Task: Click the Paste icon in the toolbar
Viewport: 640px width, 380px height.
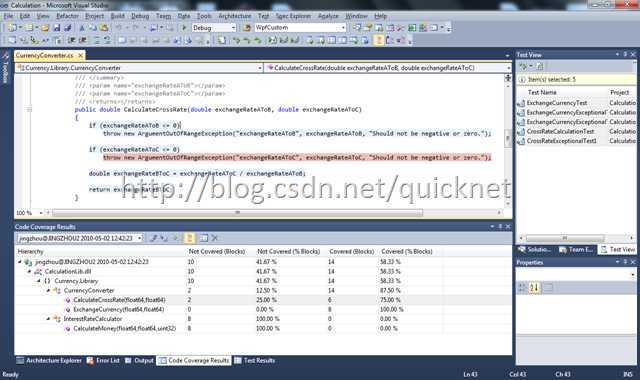Action: click(x=104, y=28)
